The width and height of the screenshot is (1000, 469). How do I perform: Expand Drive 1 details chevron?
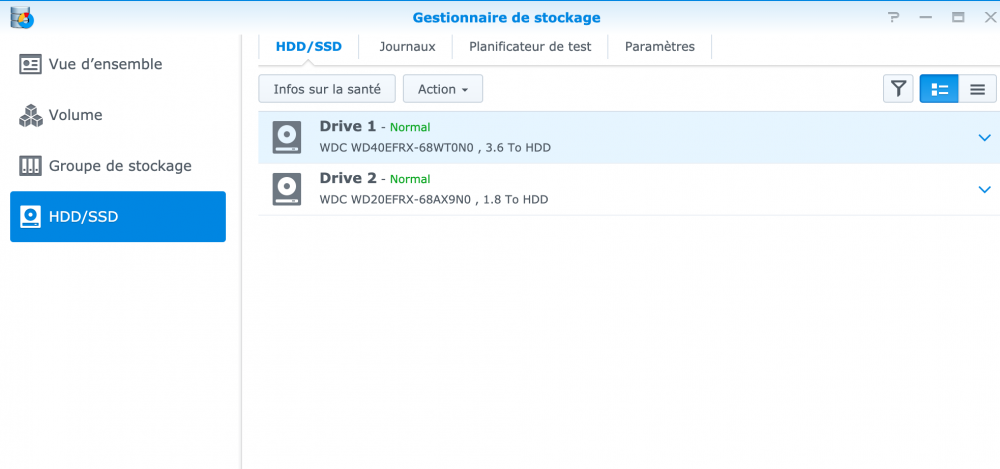point(985,137)
